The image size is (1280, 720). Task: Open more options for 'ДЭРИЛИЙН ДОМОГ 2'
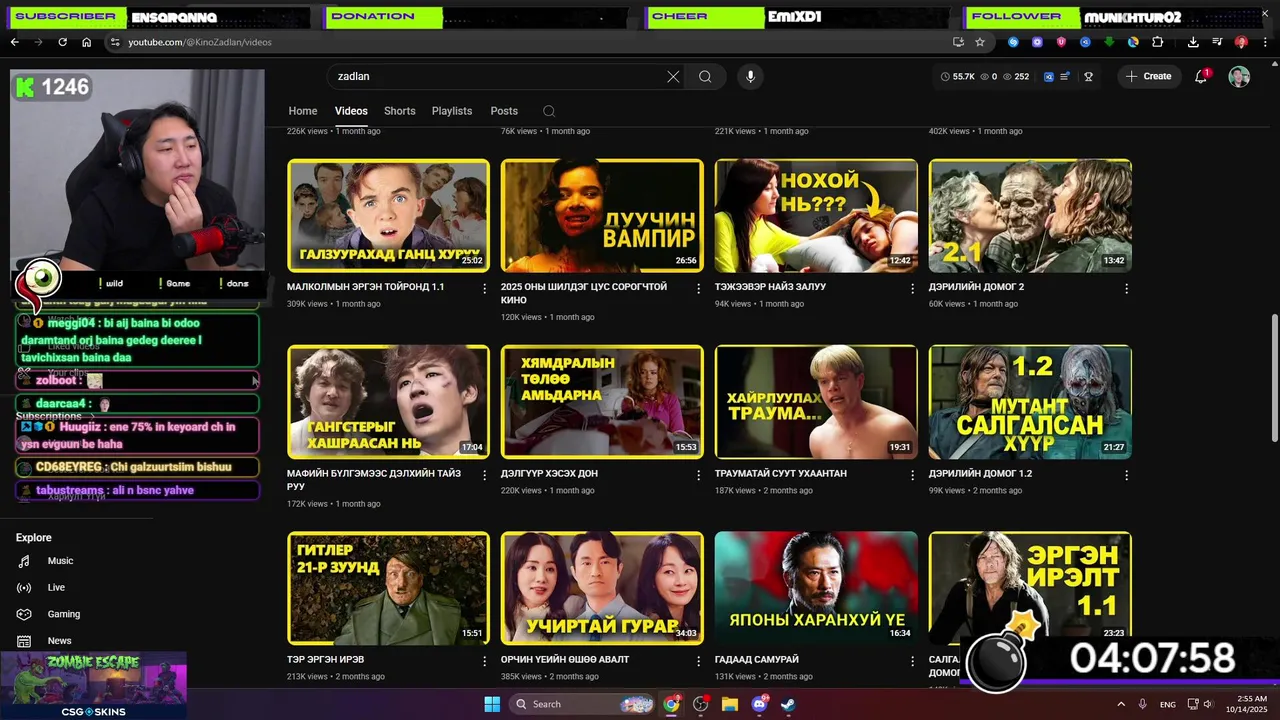(x=1126, y=288)
